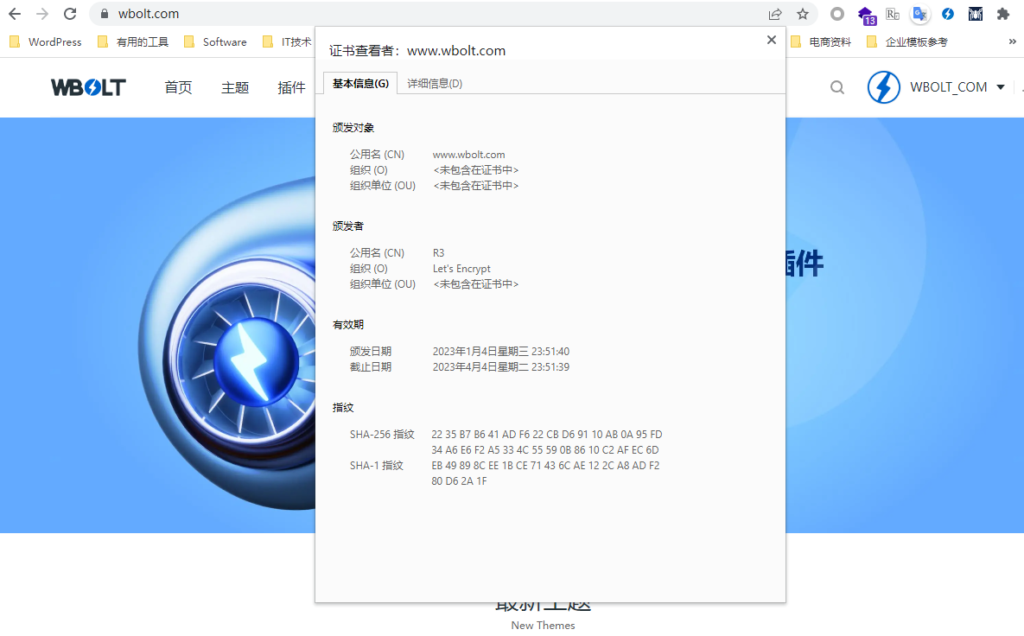Show hidden bookmarks via overflow chevron

click(x=1012, y=42)
